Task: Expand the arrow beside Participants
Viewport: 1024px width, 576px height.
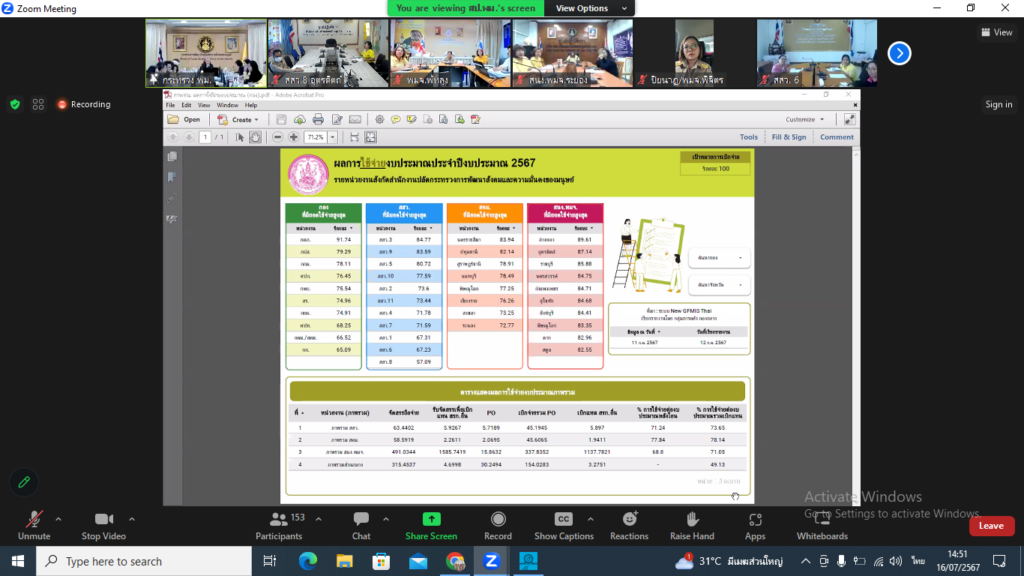Action: point(319,519)
